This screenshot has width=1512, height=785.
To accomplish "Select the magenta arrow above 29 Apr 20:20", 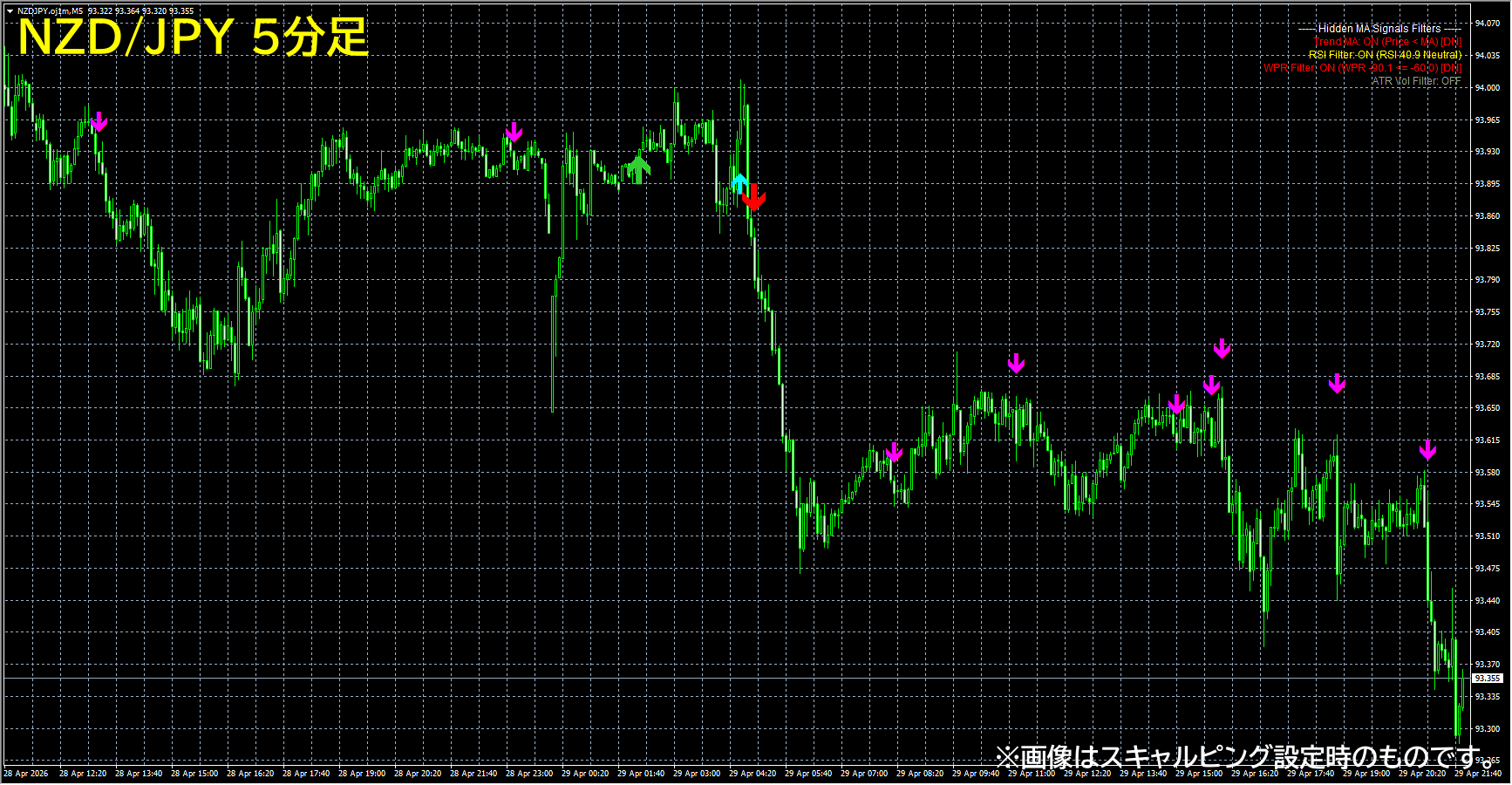I will pos(1427,450).
